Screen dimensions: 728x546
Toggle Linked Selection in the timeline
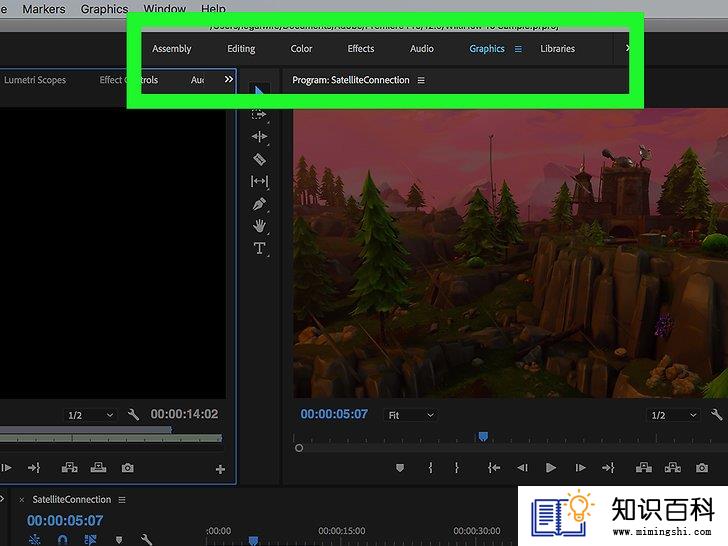point(91,540)
